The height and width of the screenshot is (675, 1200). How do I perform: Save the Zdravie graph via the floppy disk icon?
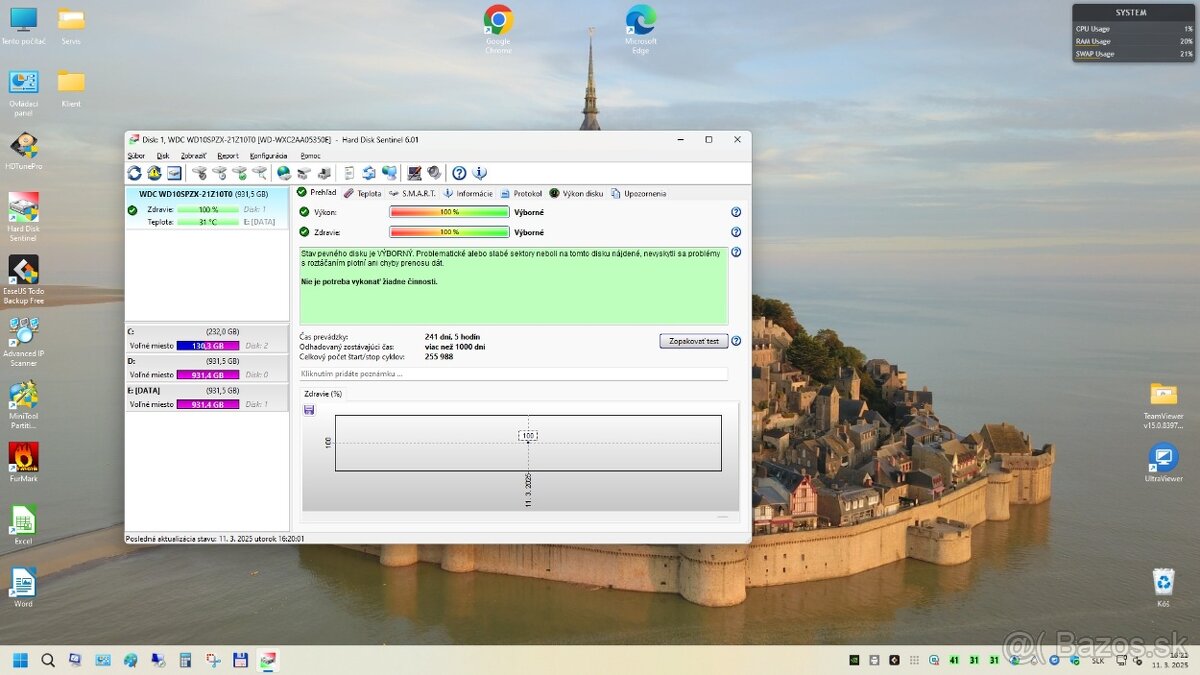[x=308, y=409]
